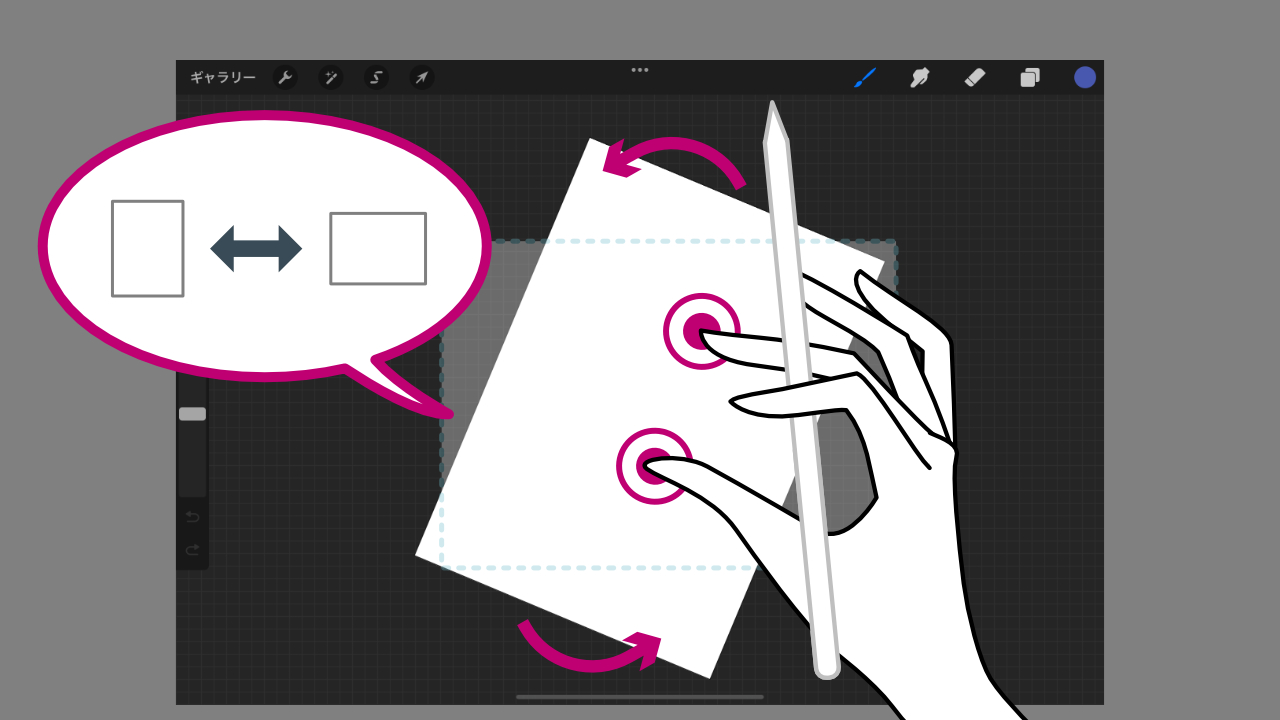
Task: Return to the ギャラリー gallery
Action: (x=222, y=78)
